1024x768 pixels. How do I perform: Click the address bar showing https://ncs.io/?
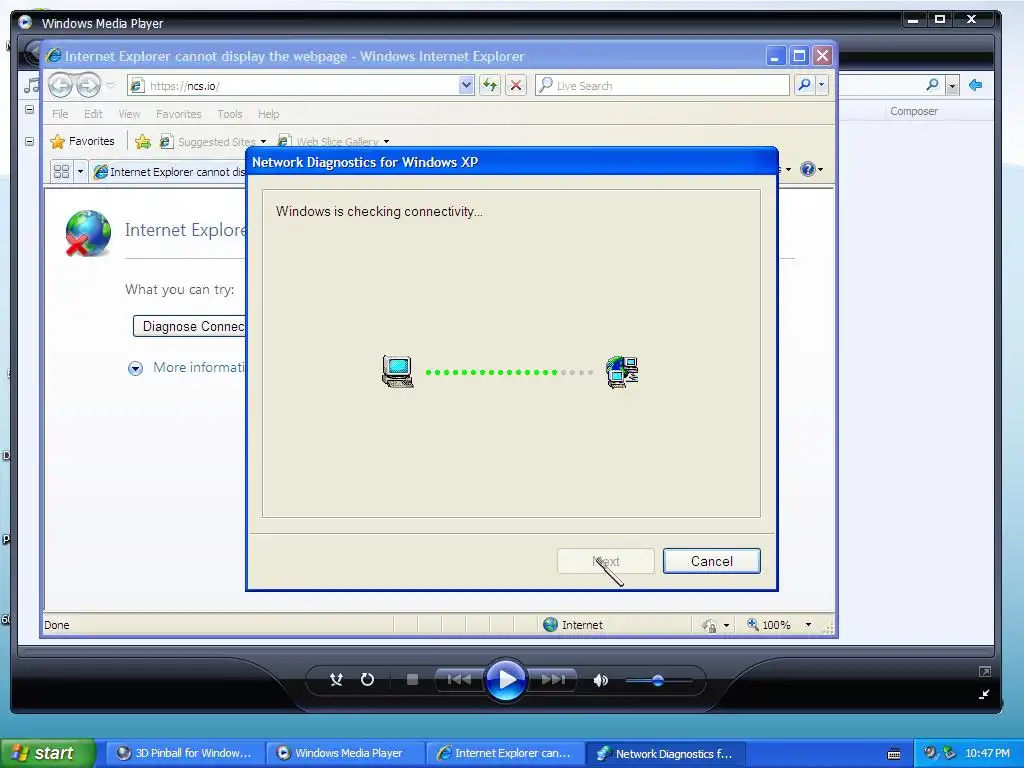click(294, 85)
